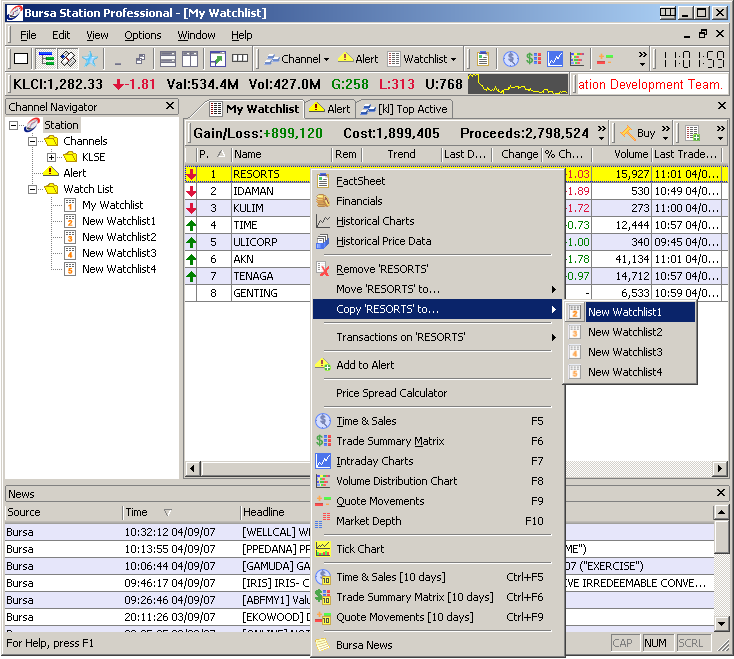Image resolution: width=734 pixels, height=659 pixels.
Task: Copy RESORTS to New Watchlist3
Action: (630, 352)
